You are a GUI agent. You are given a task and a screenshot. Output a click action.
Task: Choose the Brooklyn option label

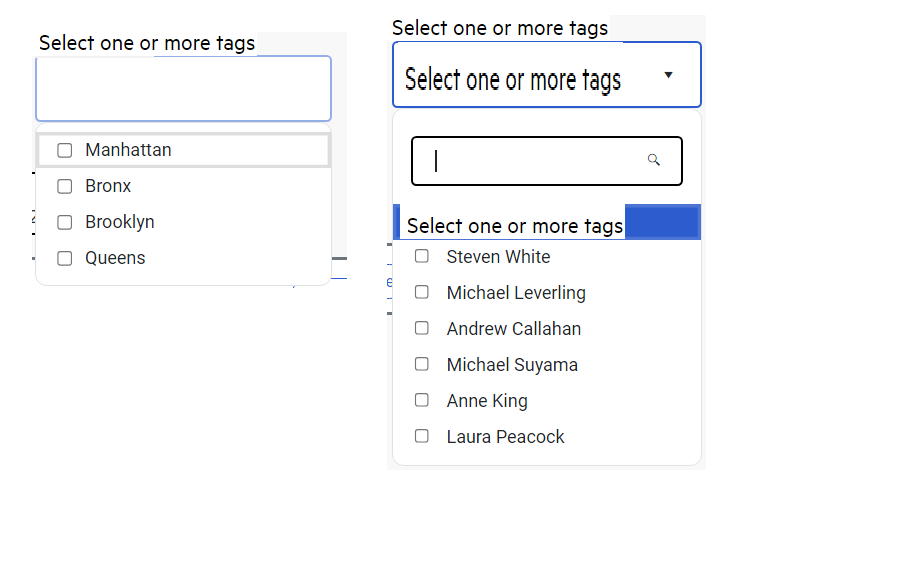pos(120,222)
